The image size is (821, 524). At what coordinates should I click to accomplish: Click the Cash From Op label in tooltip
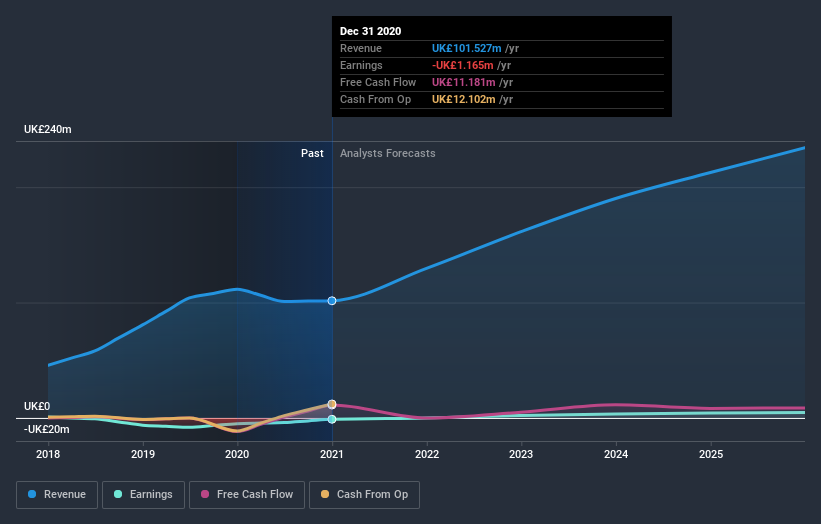(375, 99)
